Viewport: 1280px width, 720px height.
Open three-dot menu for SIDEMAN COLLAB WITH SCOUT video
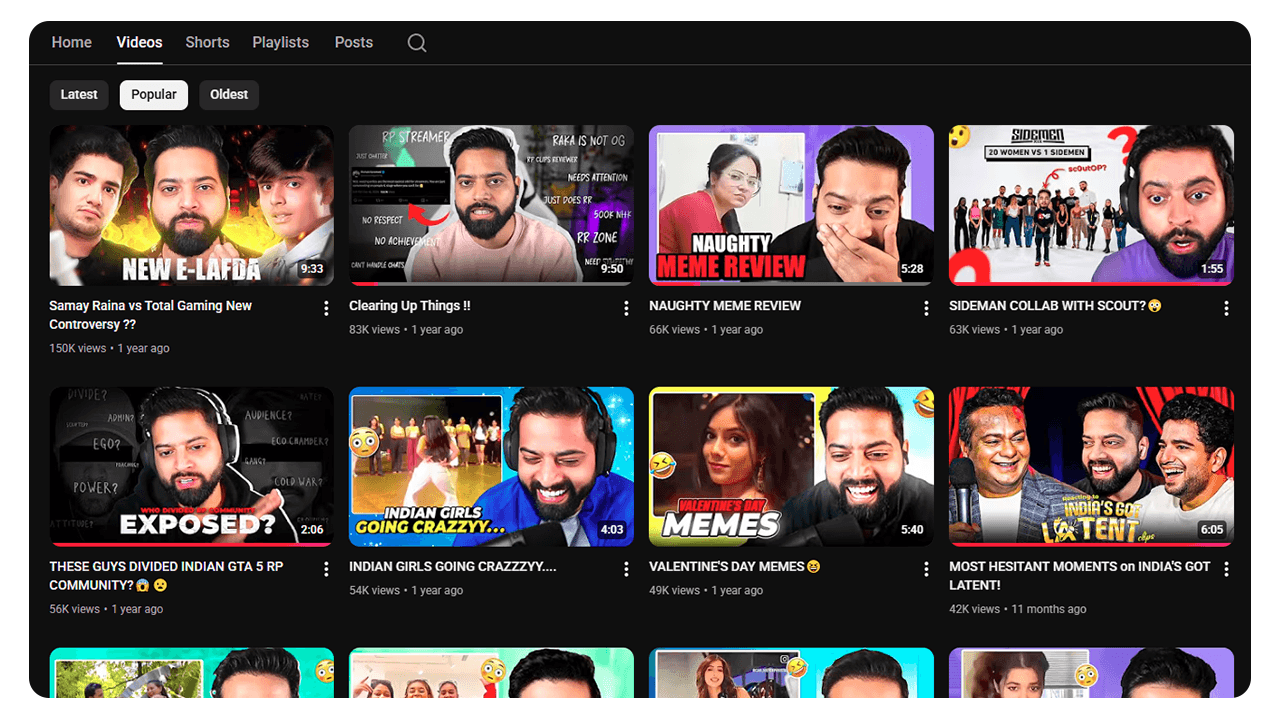(x=1226, y=308)
